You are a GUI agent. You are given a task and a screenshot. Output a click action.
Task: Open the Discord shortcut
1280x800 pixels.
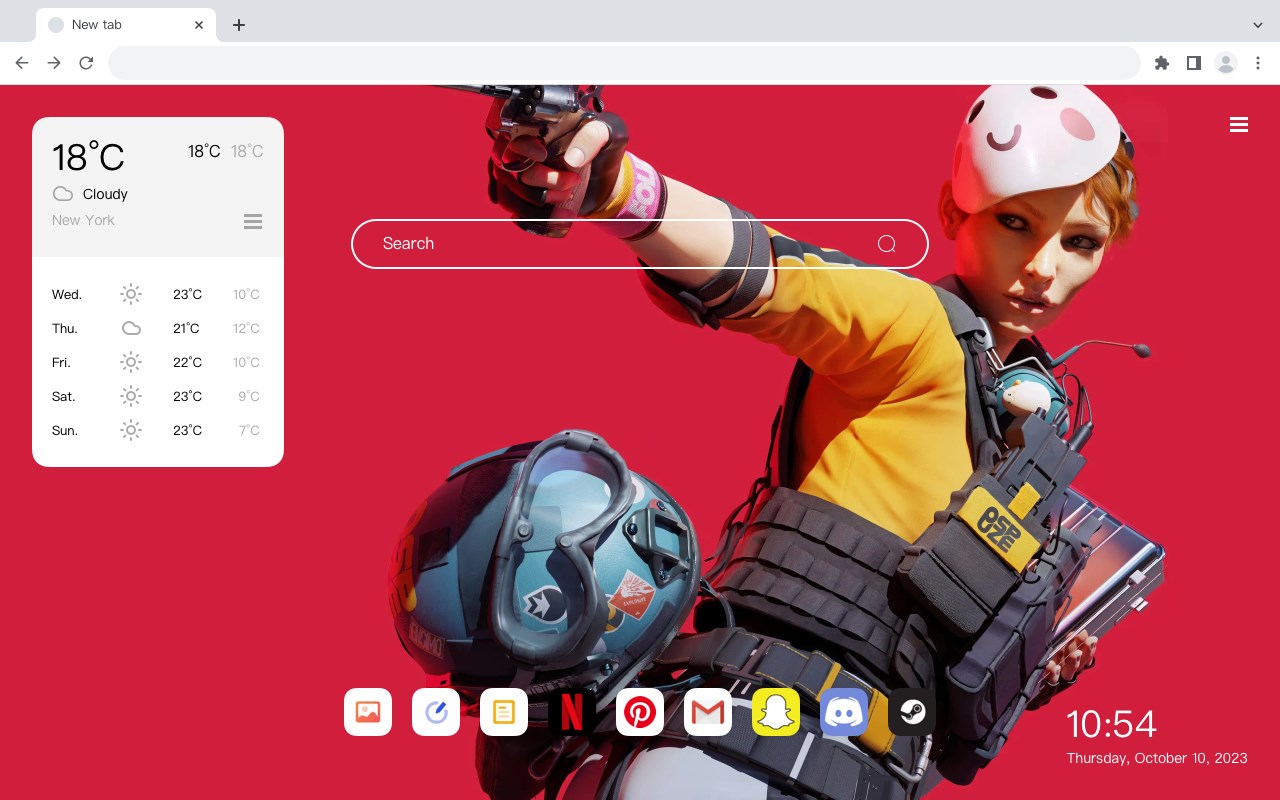pos(844,712)
